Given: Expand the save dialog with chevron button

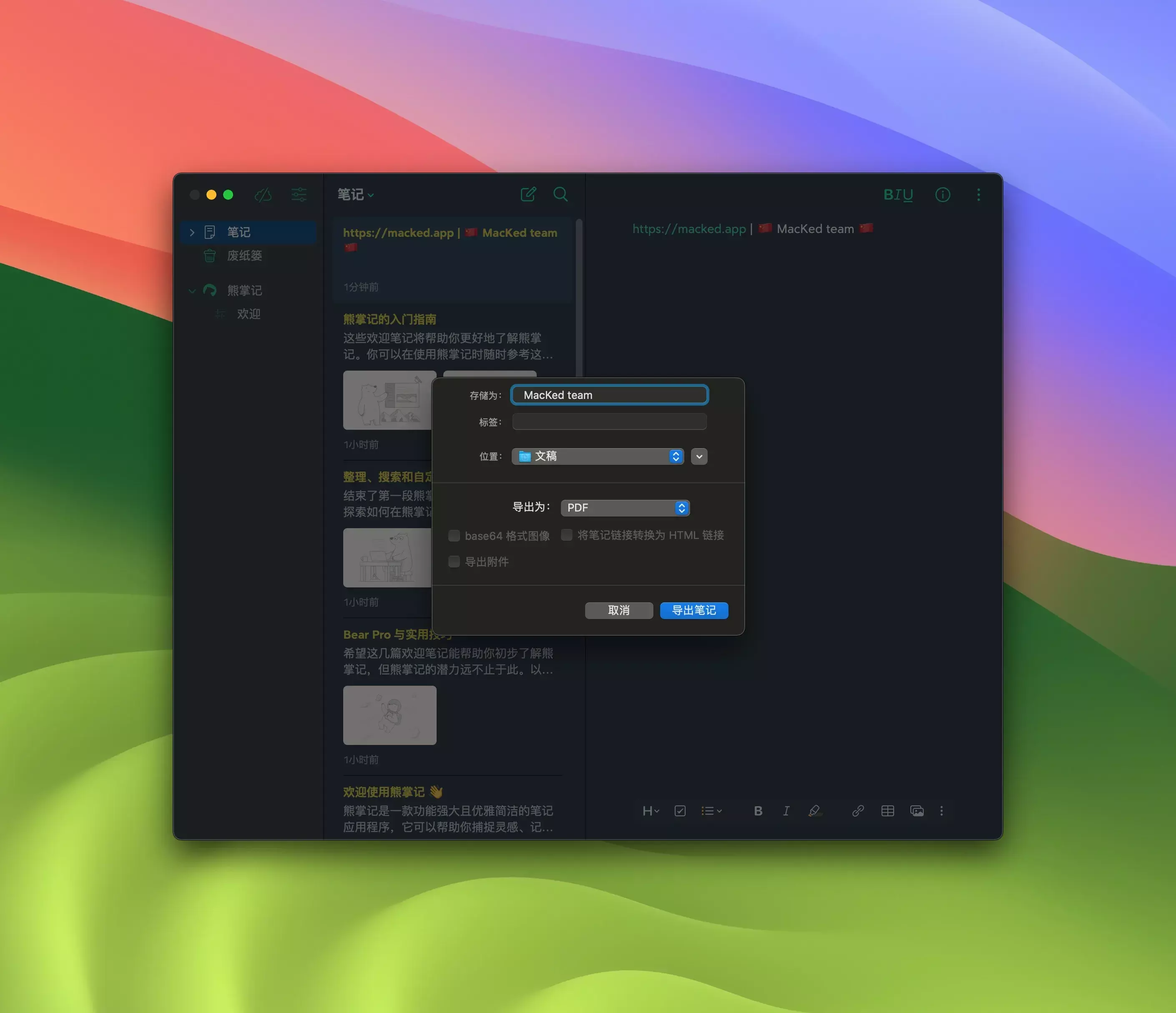Looking at the screenshot, I should pos(699,456).
